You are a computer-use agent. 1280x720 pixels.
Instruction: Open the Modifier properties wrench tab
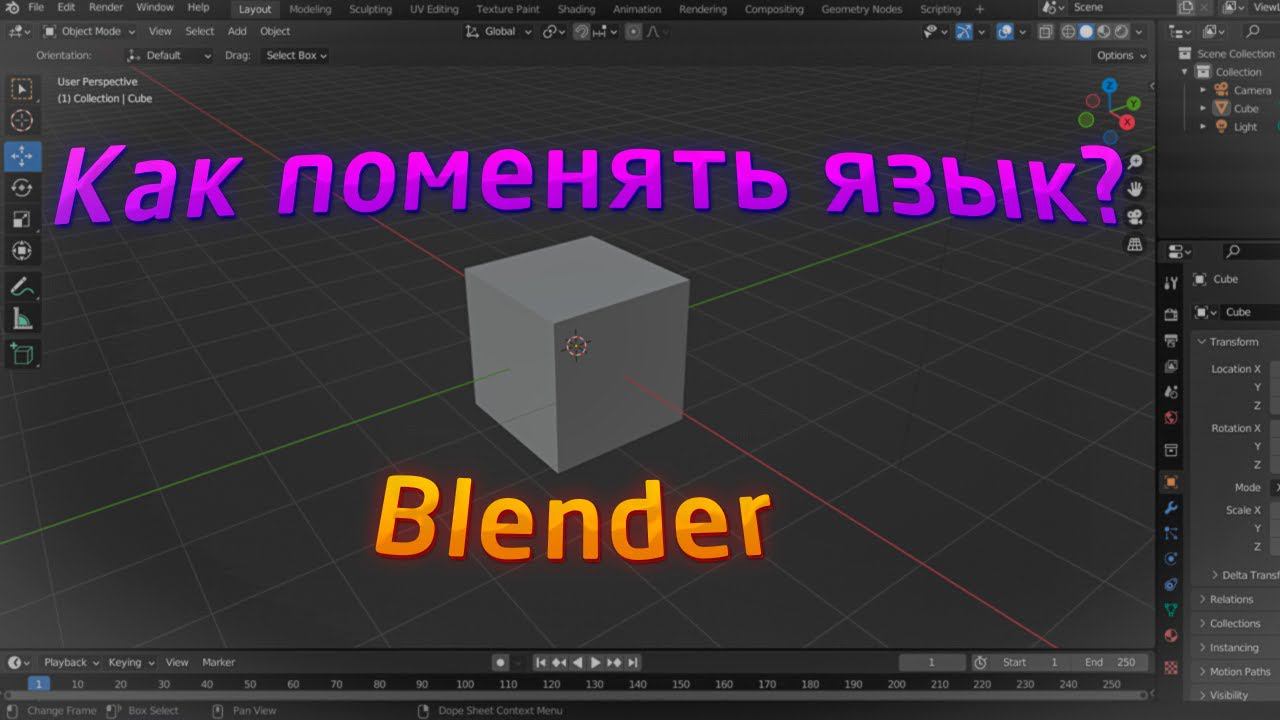click(x=1171, y=508)
